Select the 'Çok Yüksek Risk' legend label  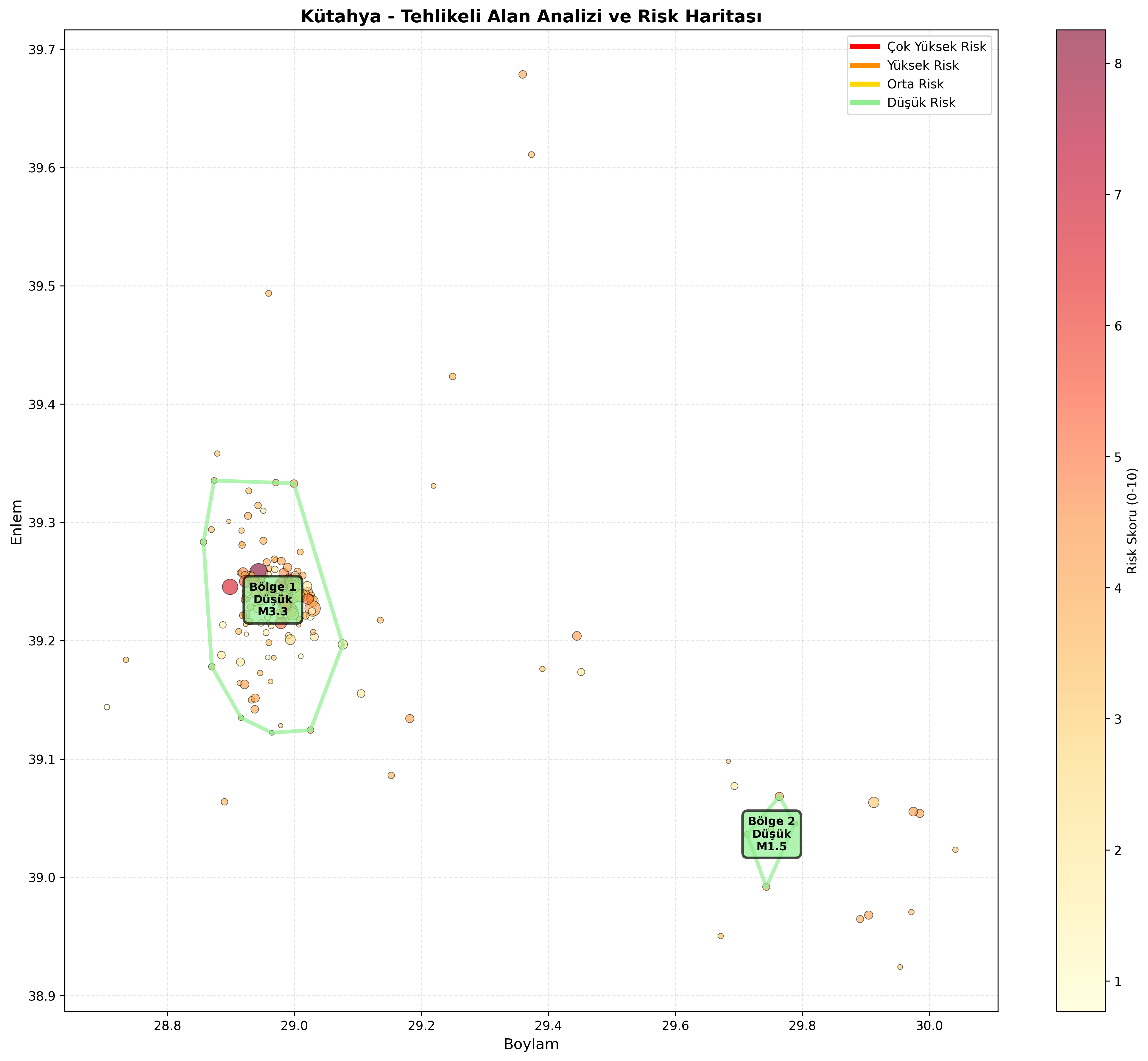(x=936, y=47)
